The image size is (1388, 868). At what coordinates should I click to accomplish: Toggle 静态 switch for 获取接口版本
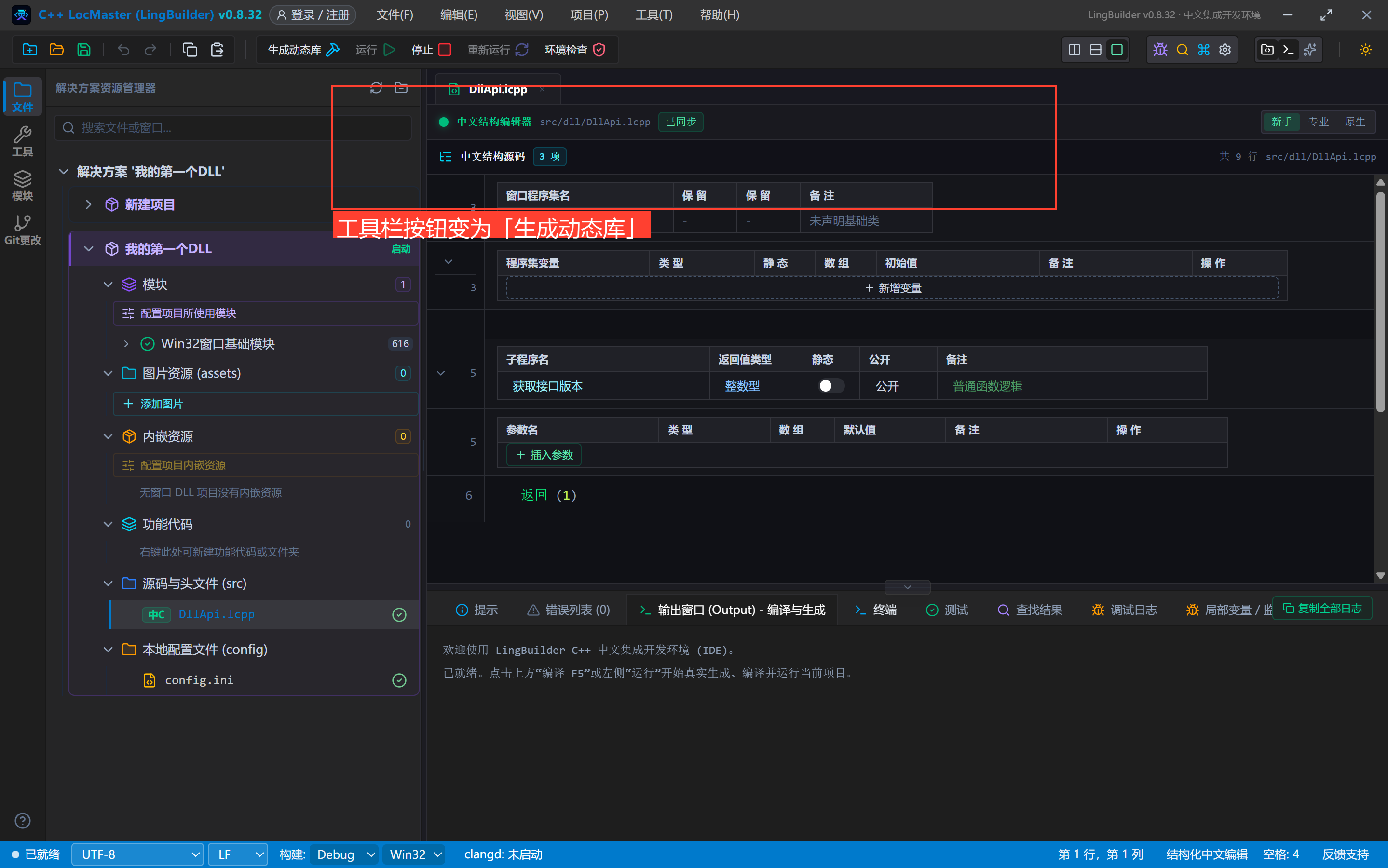coord(830,386)
